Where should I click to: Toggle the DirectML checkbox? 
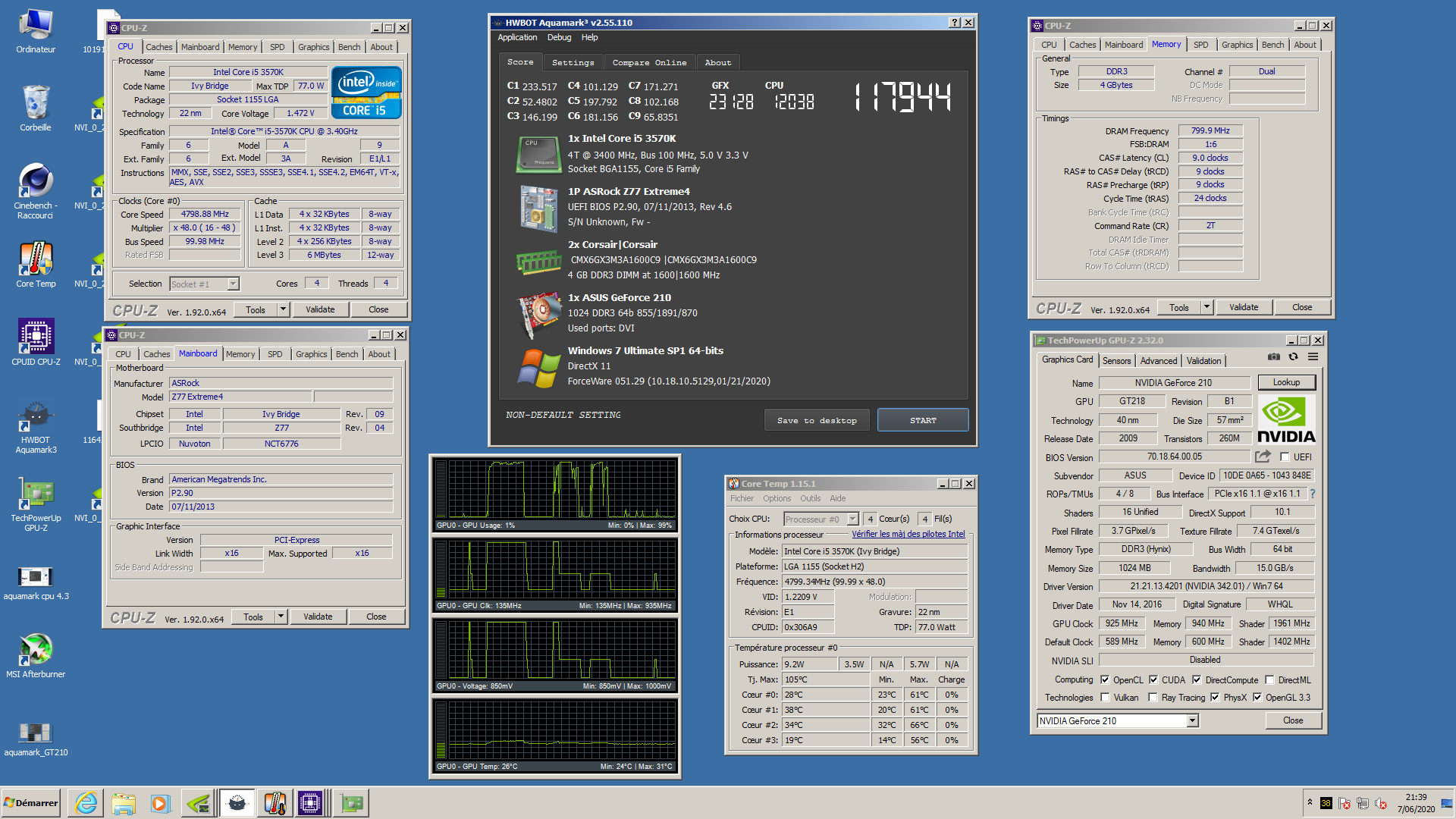tap(1269, 679)
